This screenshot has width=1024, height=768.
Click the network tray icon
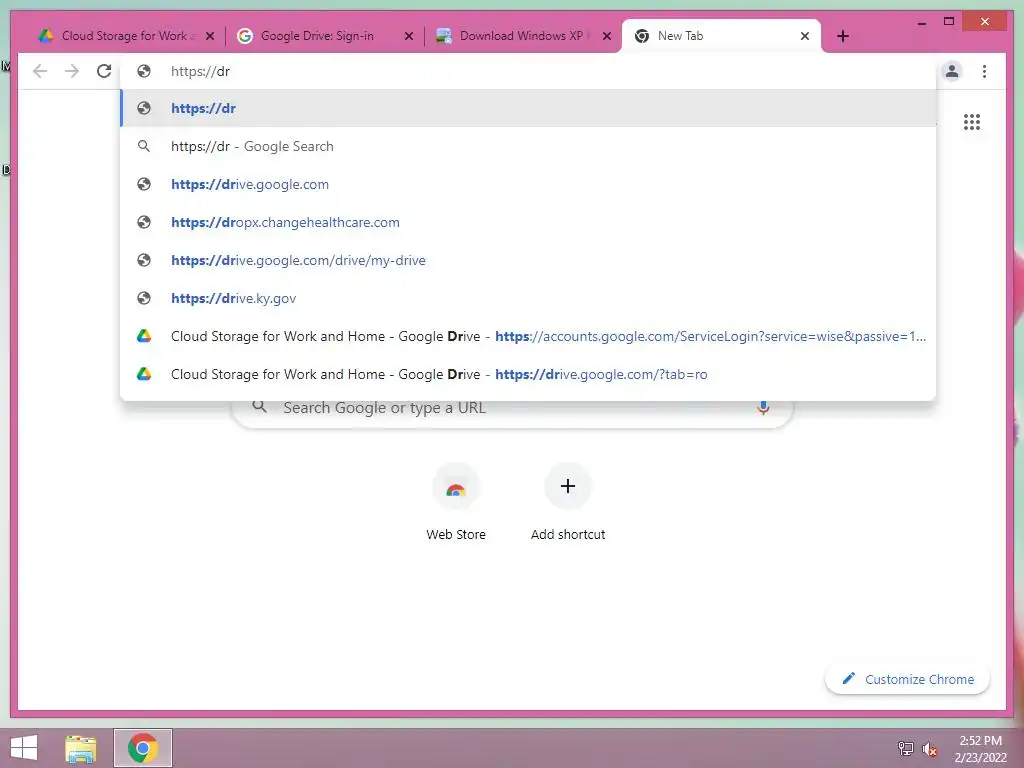click(x=905, y=748)
